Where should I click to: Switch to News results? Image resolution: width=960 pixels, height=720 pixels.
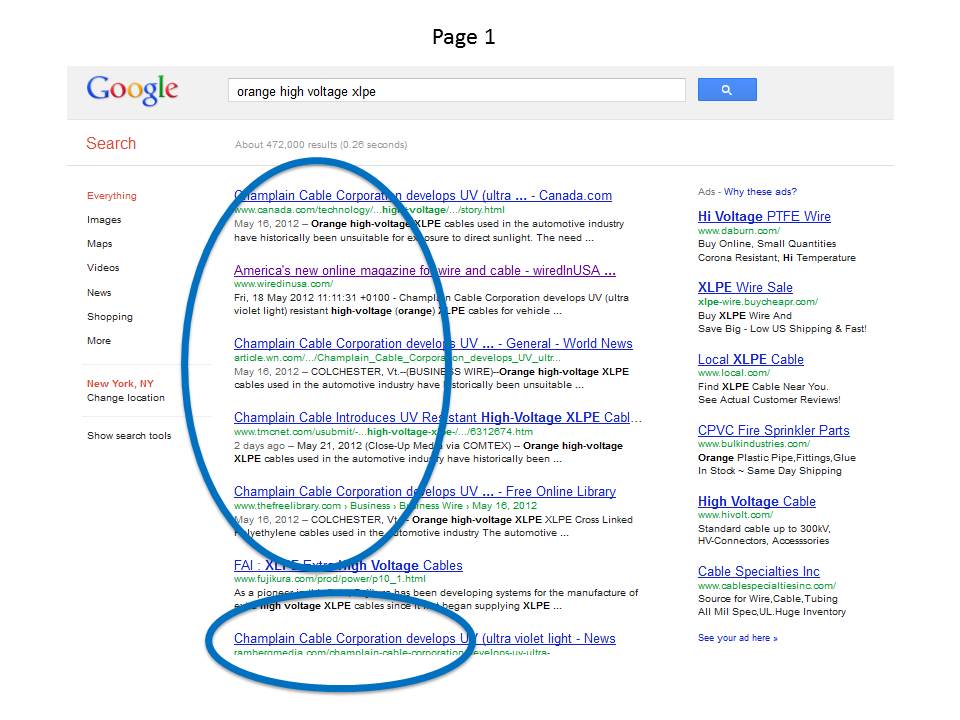(x=99, y=293)
